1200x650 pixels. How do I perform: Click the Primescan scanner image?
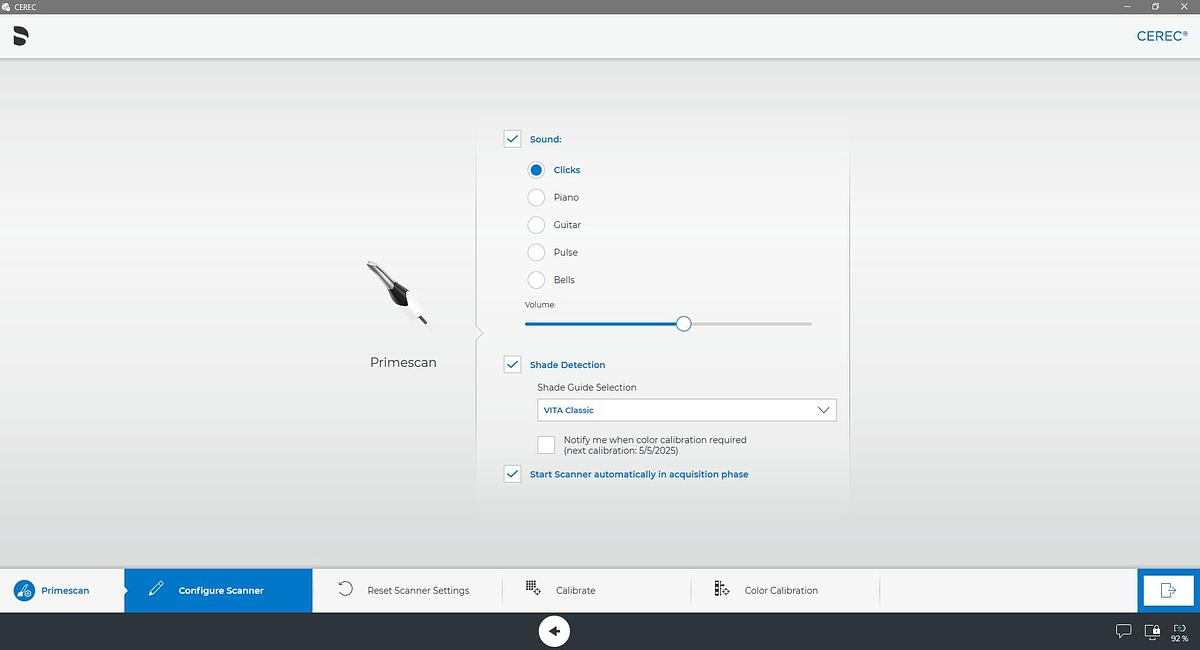tap(398, 293)
